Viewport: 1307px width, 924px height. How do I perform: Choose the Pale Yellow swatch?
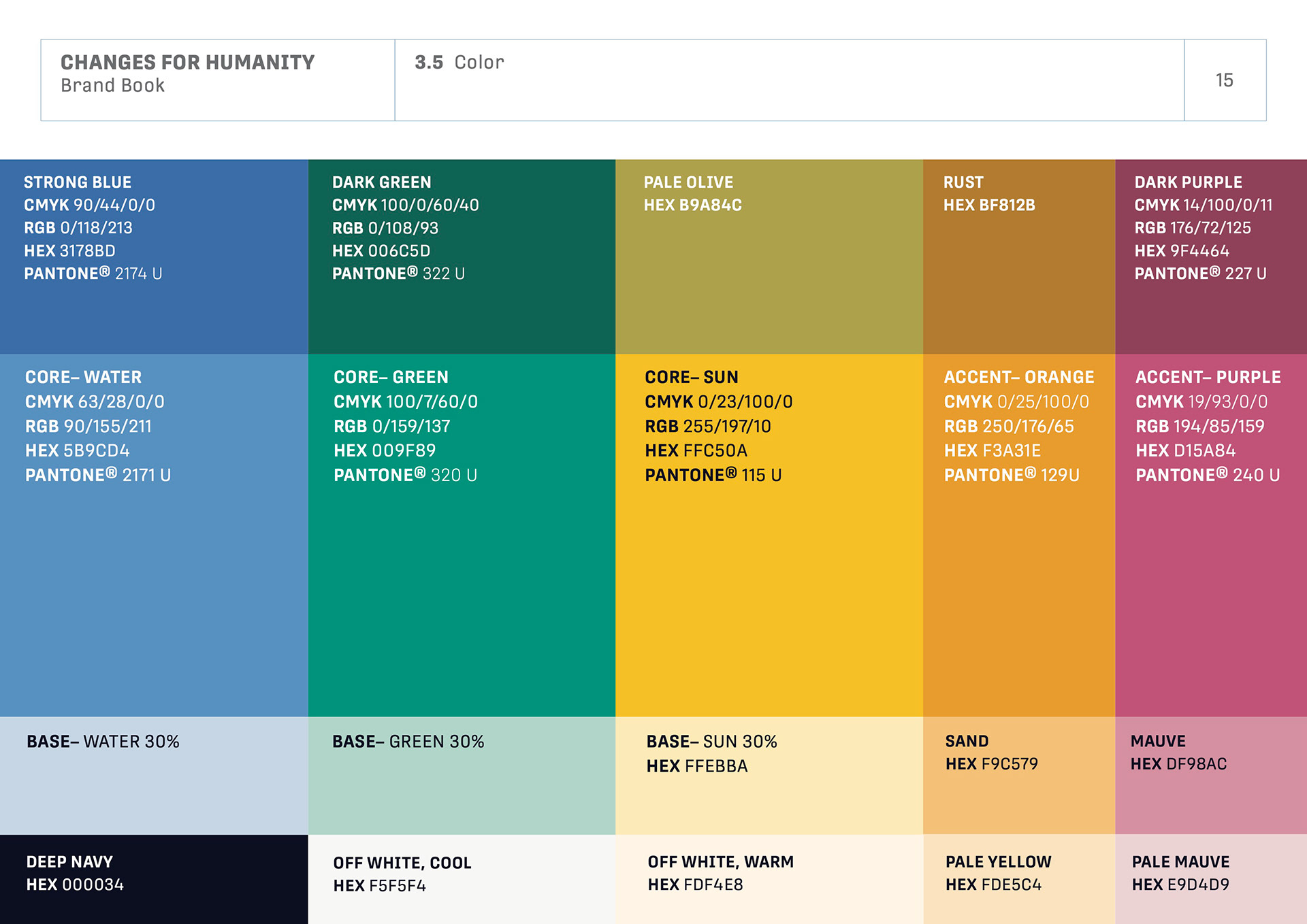1019,879
